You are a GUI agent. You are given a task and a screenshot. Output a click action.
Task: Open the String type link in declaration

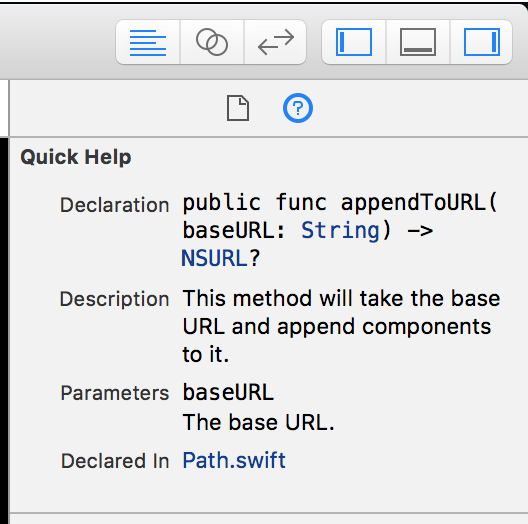click(x=341, y=231)
